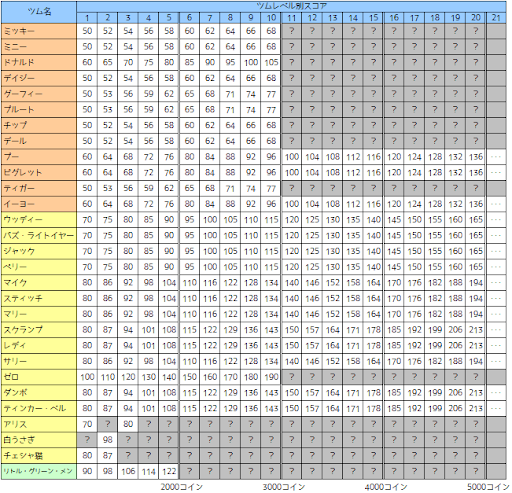Click level column header 10
Image resolution: width=512 pixels, height=493 pixels.
pyautogui.click(x=271, y=18)
